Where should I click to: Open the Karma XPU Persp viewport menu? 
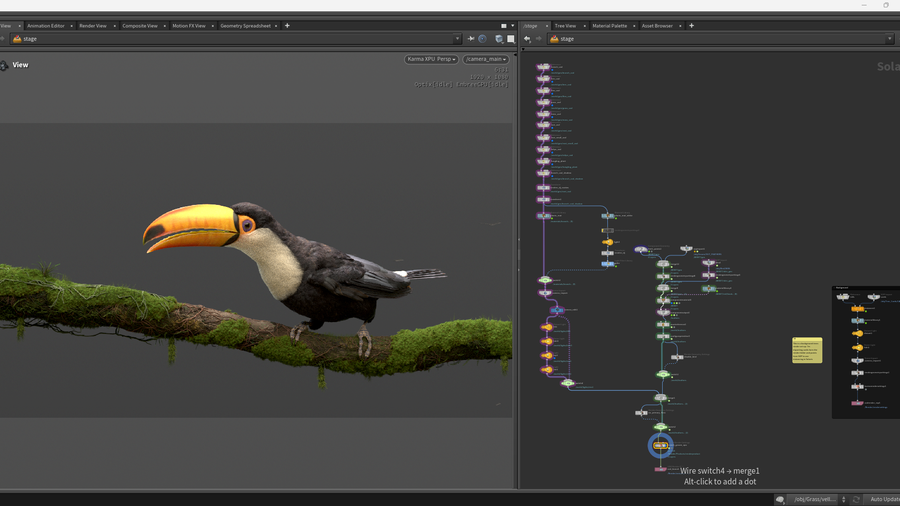[431, 59]
